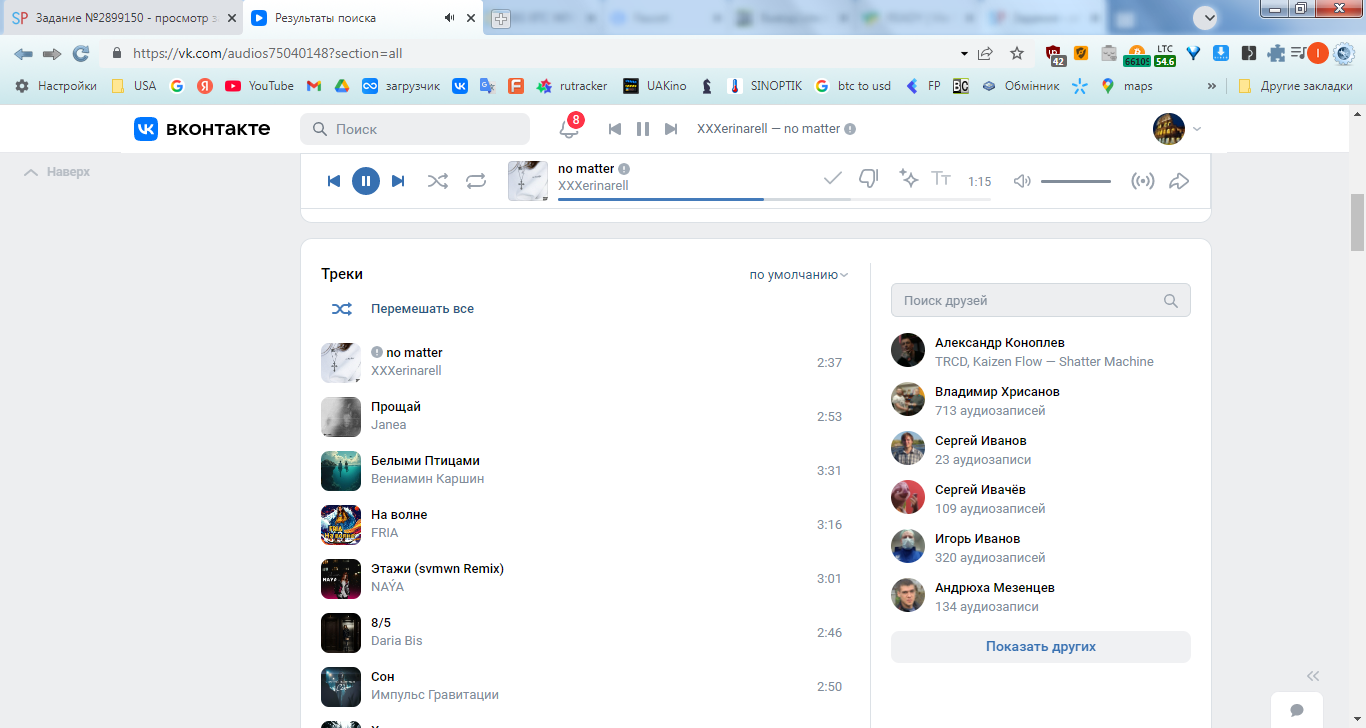Open the browser extensions puzzle icon
Screen dimensions: 1366x728
[1276, 53]
